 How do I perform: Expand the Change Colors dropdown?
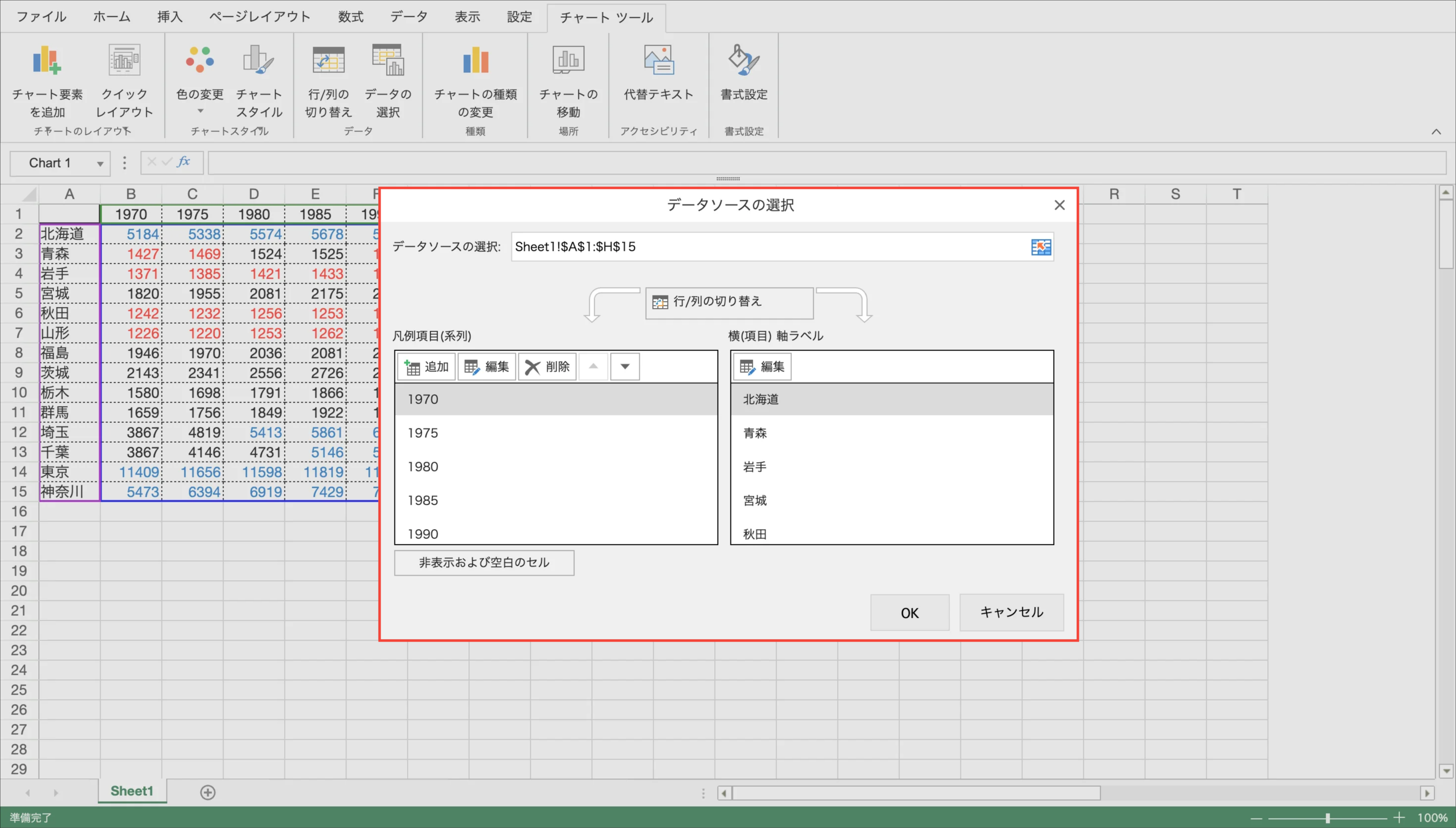point(200,112)
